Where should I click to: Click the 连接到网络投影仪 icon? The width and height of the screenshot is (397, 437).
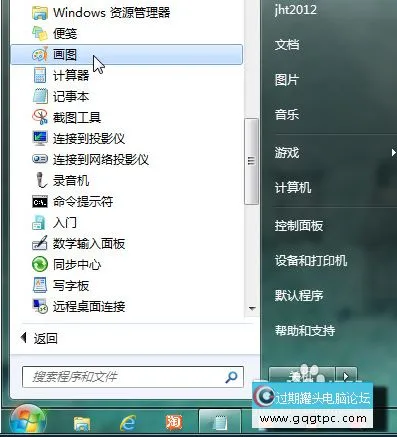pos(40,159)
